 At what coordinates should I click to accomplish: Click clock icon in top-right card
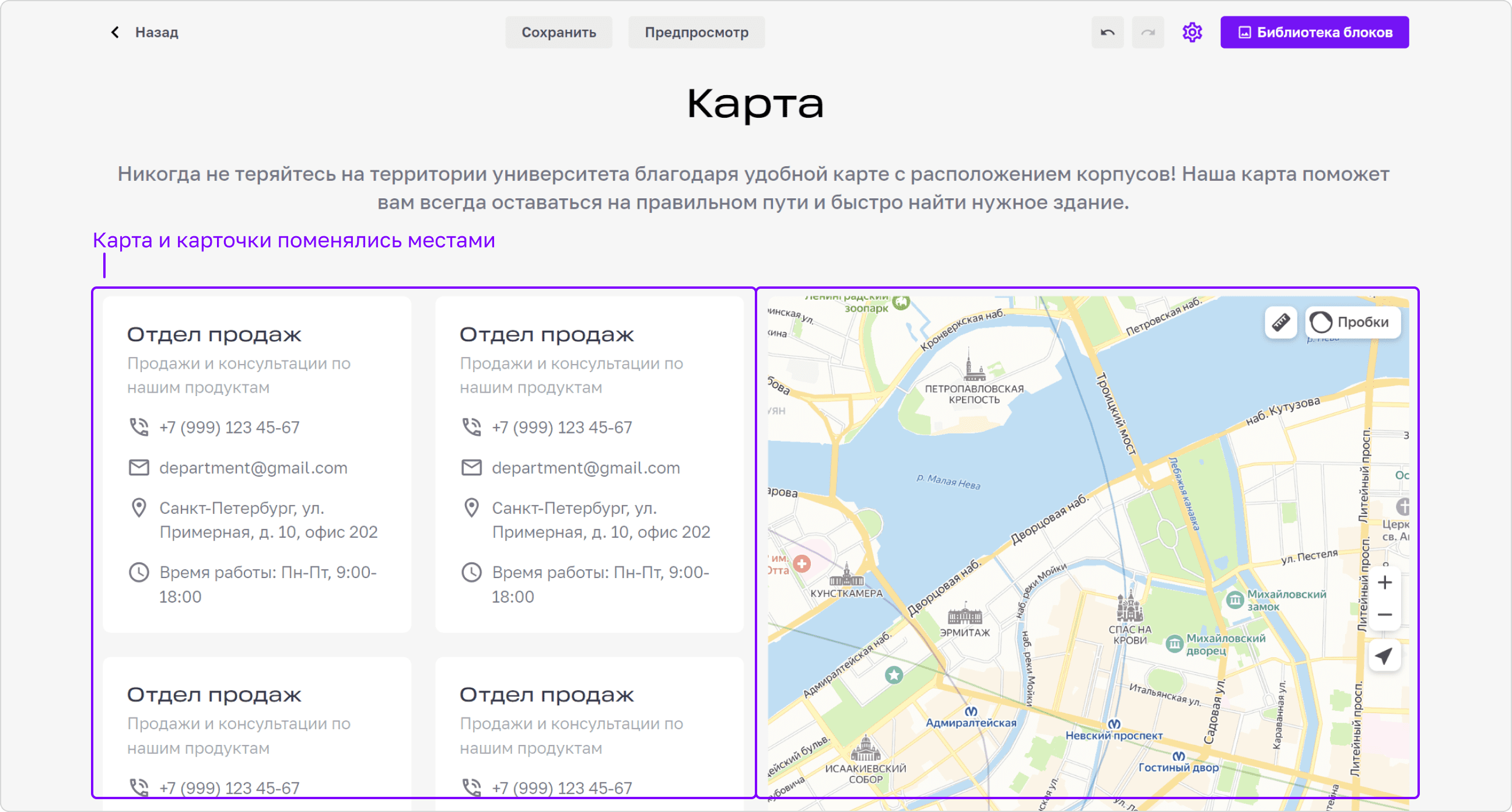[x=471, y=572]
